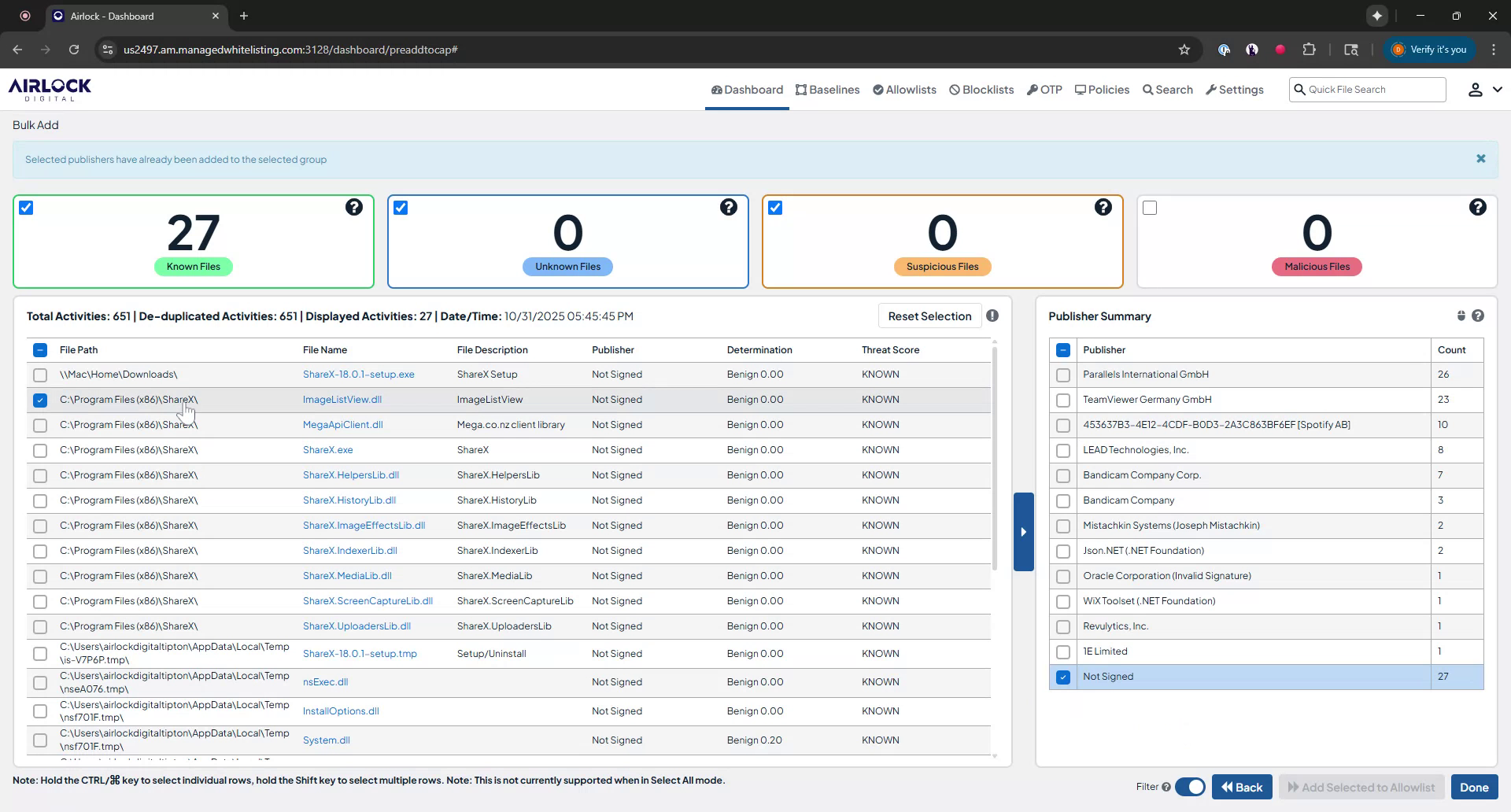Image resolution: width=1511 pixels, height=812 pixels.
Task: Open the MegaApiClient.dll file link
Action: [x=342, y=425]
